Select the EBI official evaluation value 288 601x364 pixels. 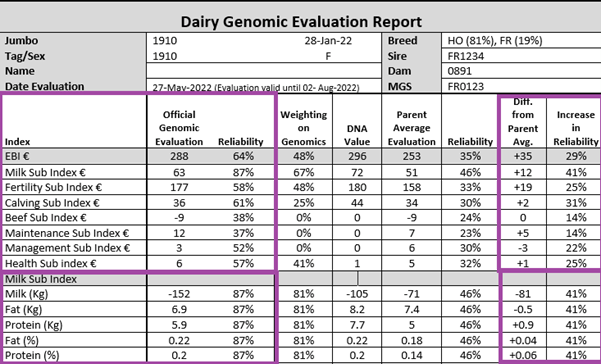(179, 156)
